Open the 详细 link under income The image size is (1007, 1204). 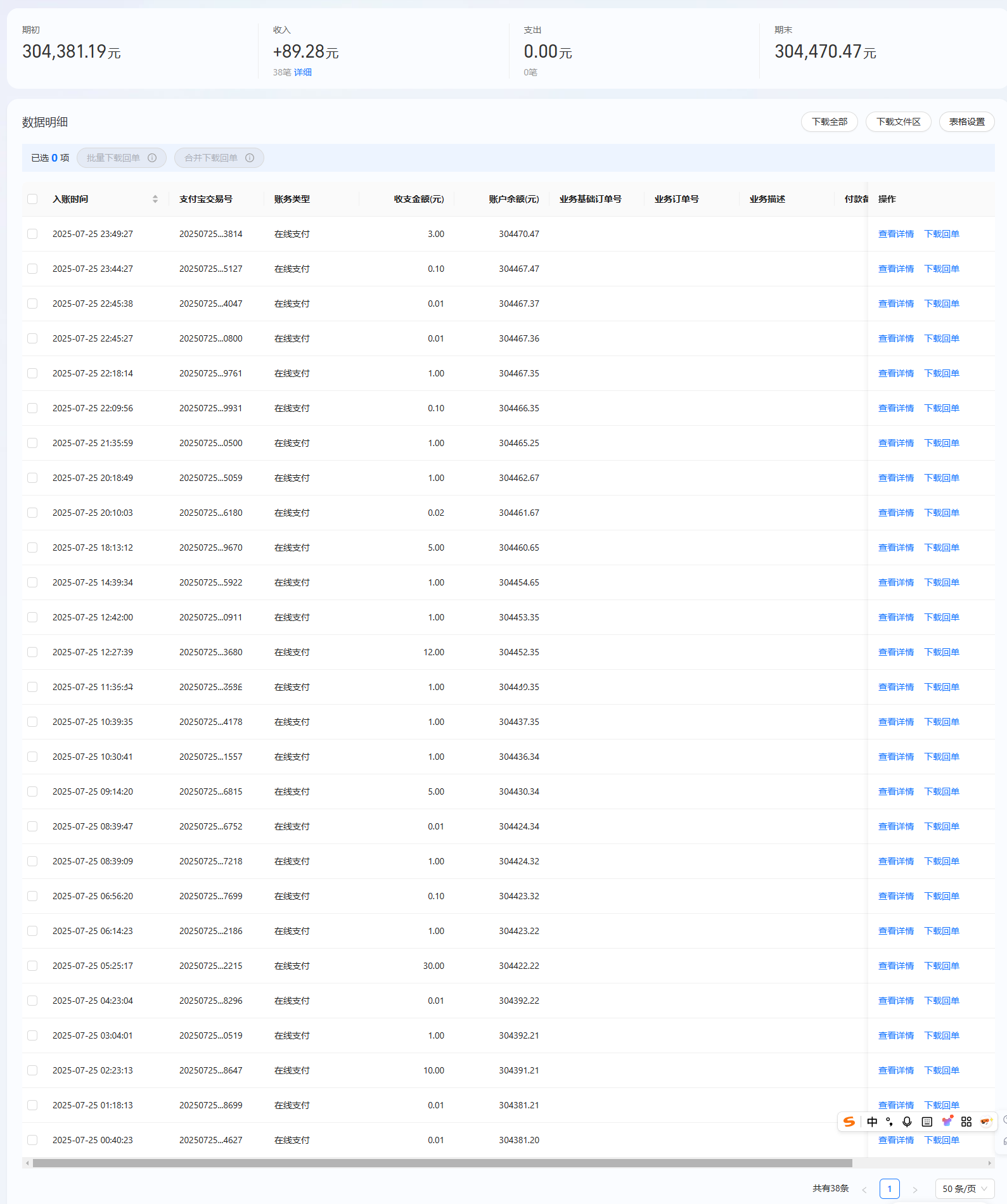click(303, 72)
